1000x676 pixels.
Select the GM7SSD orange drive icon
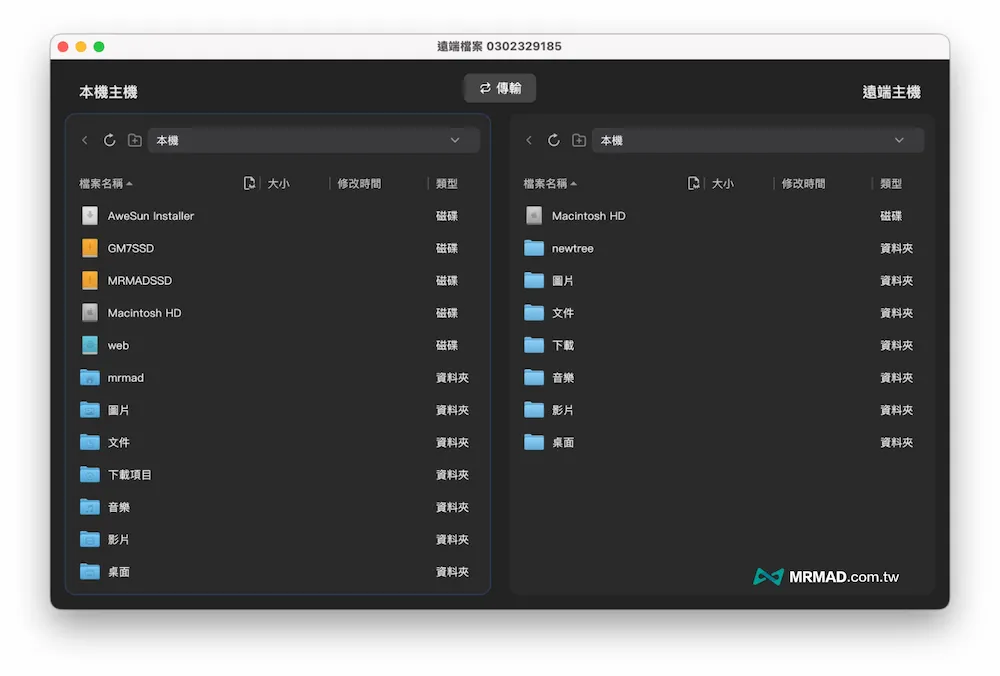[90, 248]
